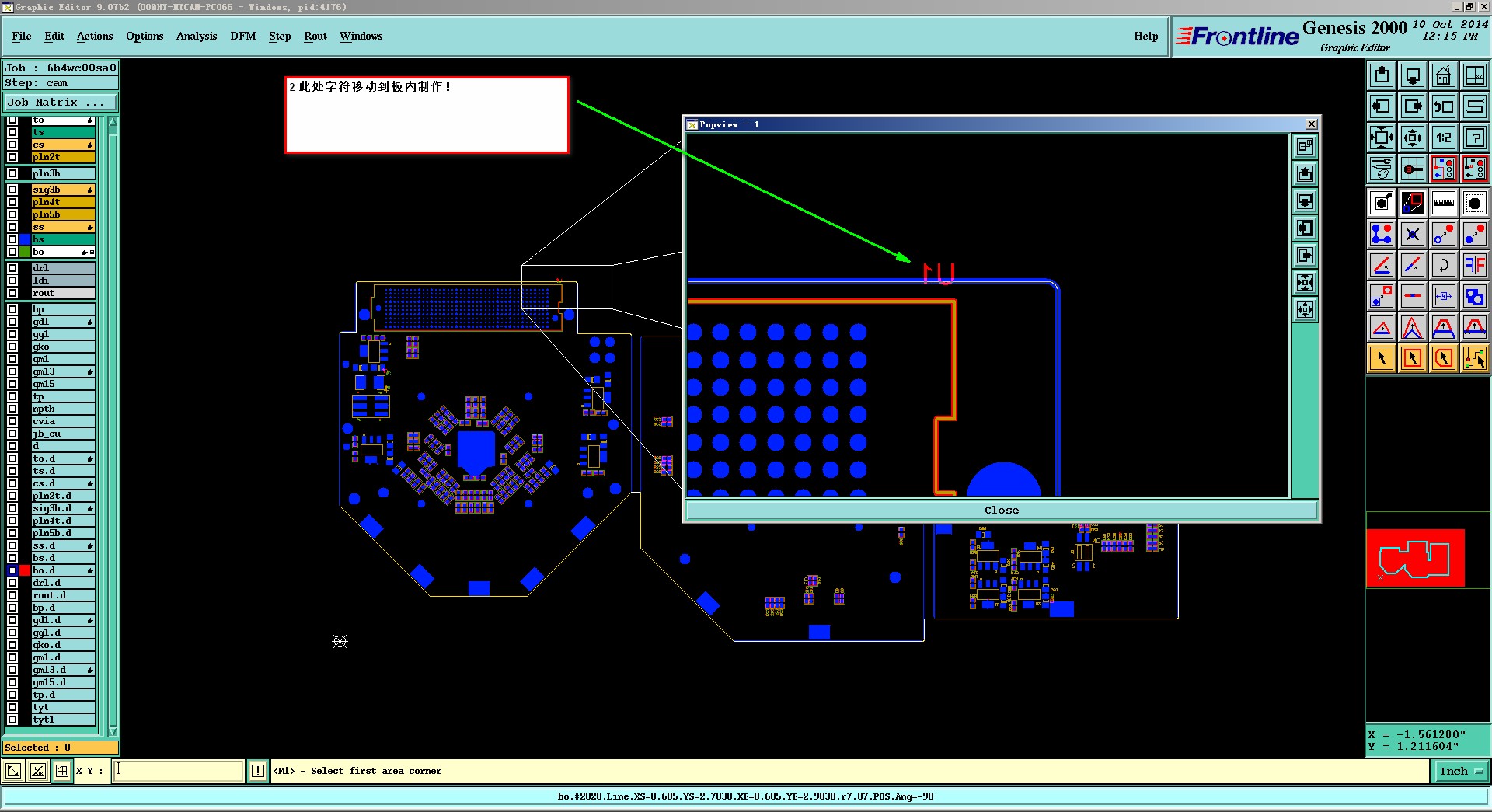Toggle checkbox for layer cs
The image size is (1492, 812).
coord(12,145)
